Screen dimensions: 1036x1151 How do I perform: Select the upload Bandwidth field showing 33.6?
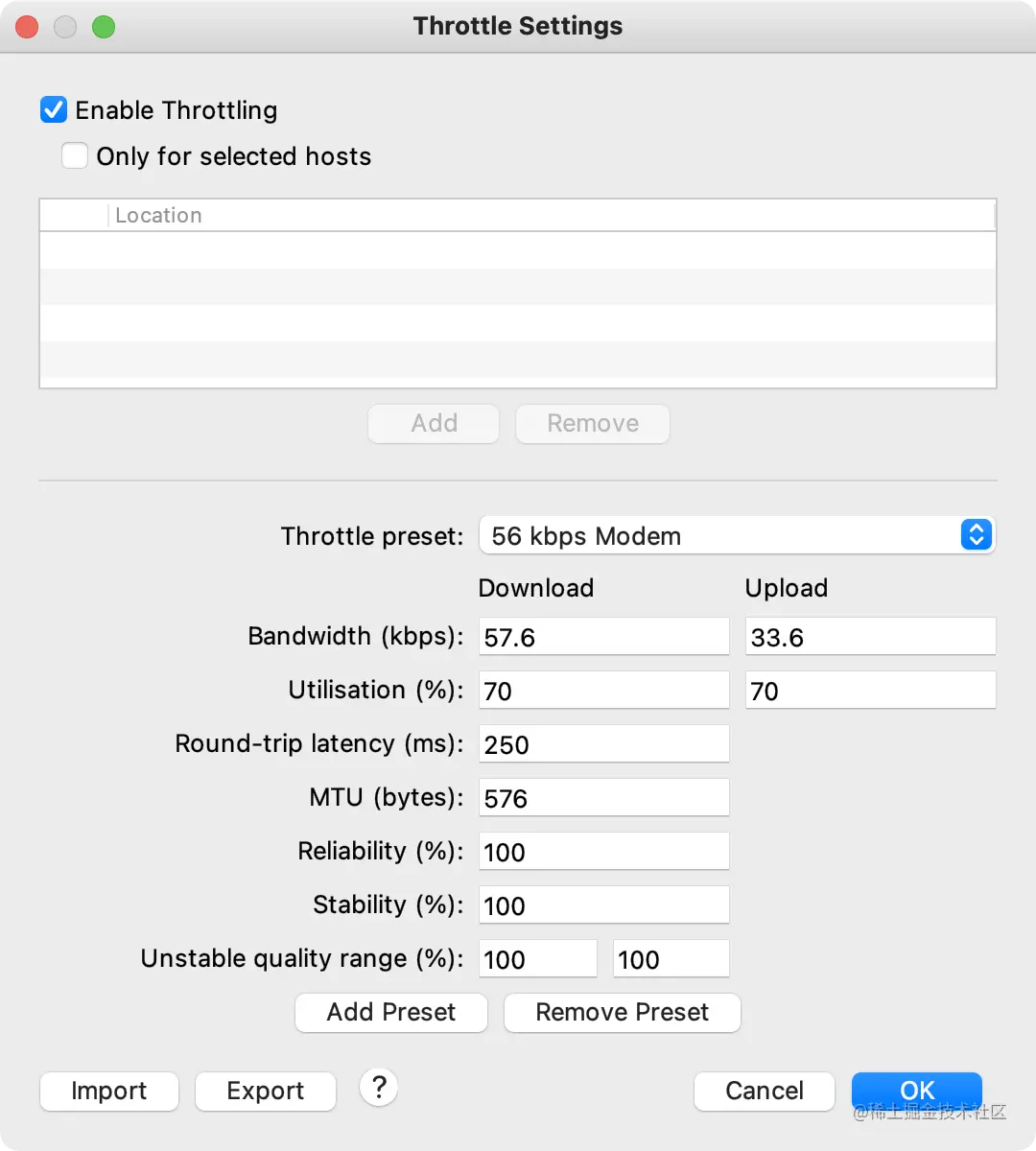coord(869,636)
